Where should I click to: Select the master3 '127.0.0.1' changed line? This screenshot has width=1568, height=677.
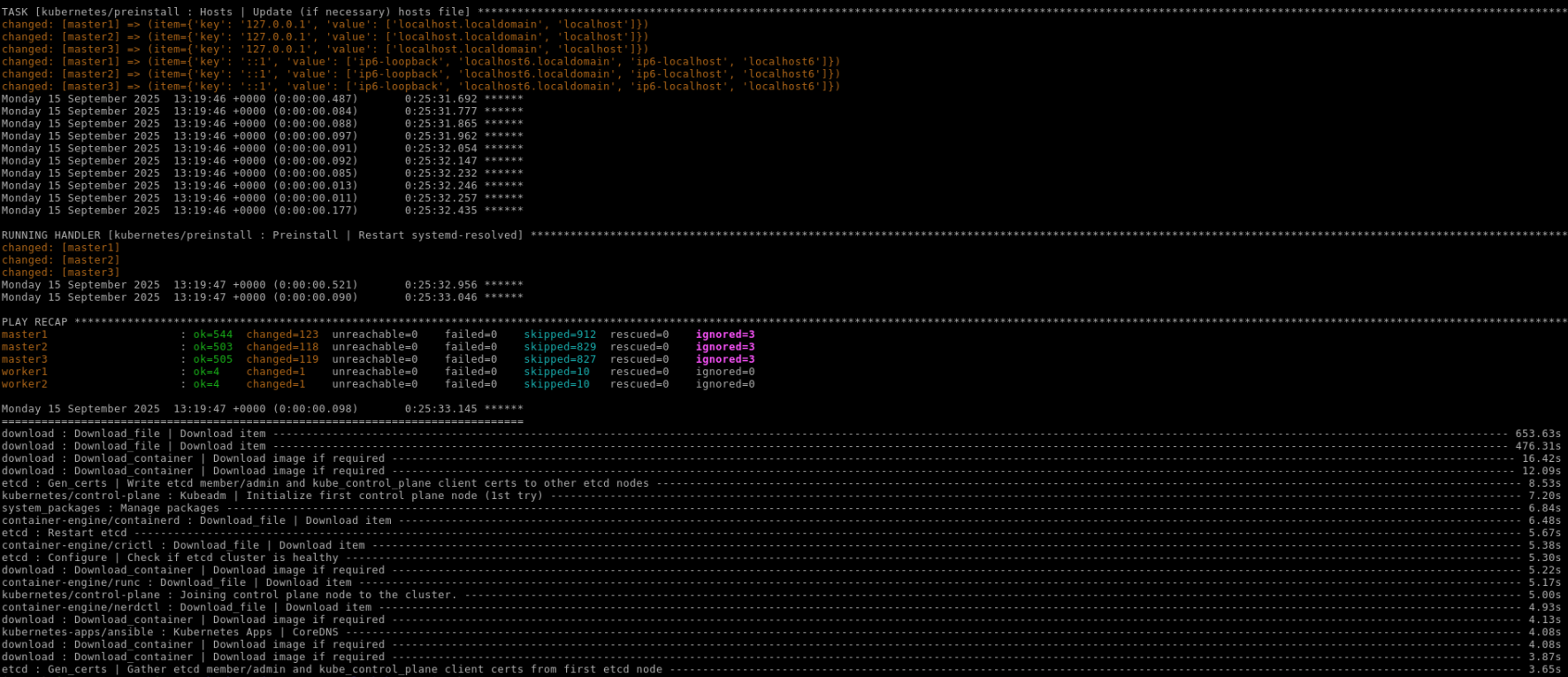[x=325, y=50]
